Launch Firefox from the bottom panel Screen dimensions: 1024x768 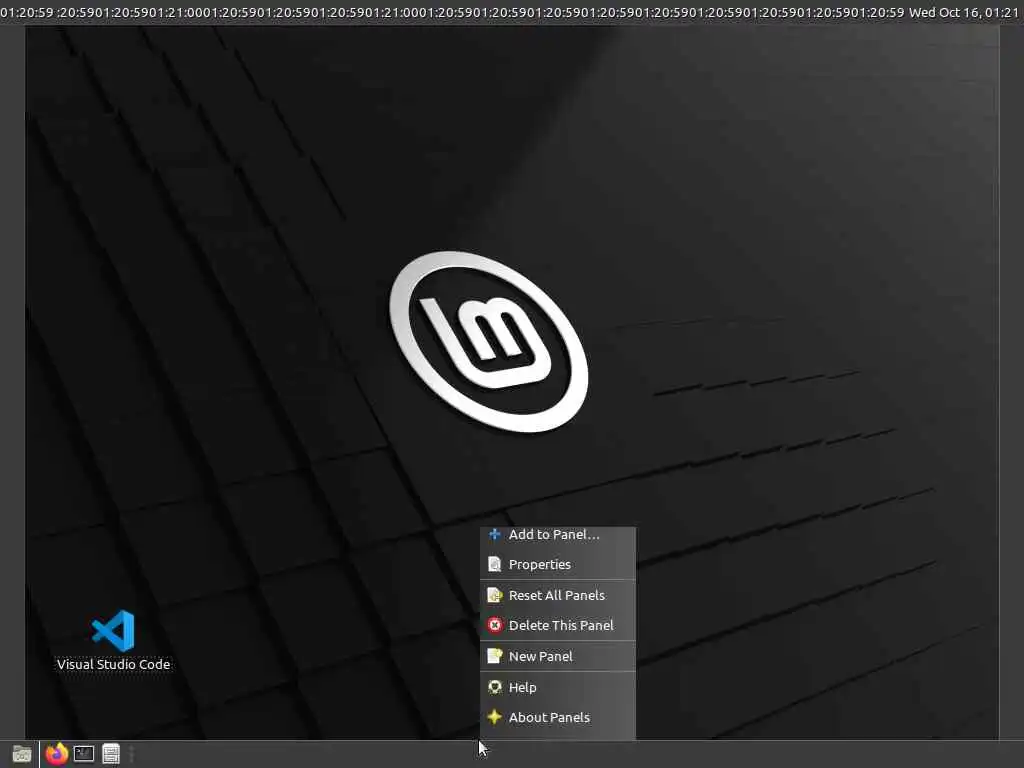57,754
